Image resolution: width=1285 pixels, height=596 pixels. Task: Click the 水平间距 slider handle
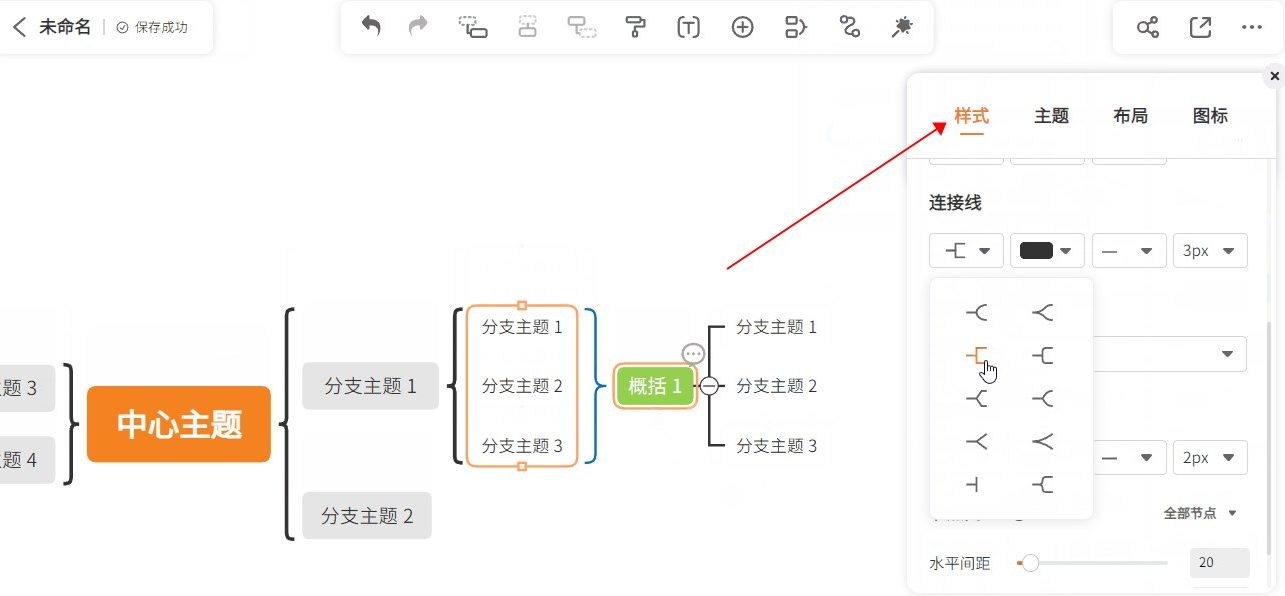[1030, 563]
